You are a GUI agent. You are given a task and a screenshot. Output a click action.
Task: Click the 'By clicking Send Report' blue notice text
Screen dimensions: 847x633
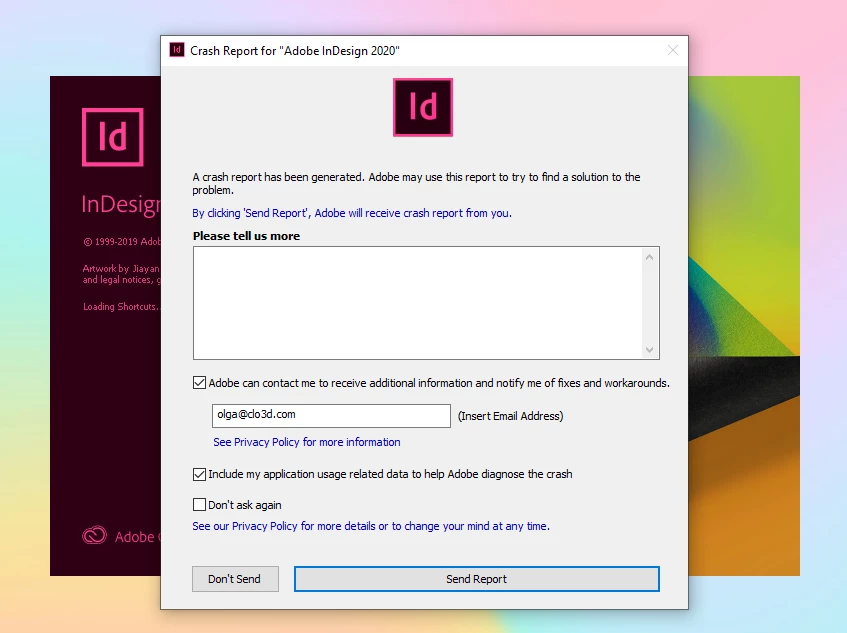pos(352,213)
